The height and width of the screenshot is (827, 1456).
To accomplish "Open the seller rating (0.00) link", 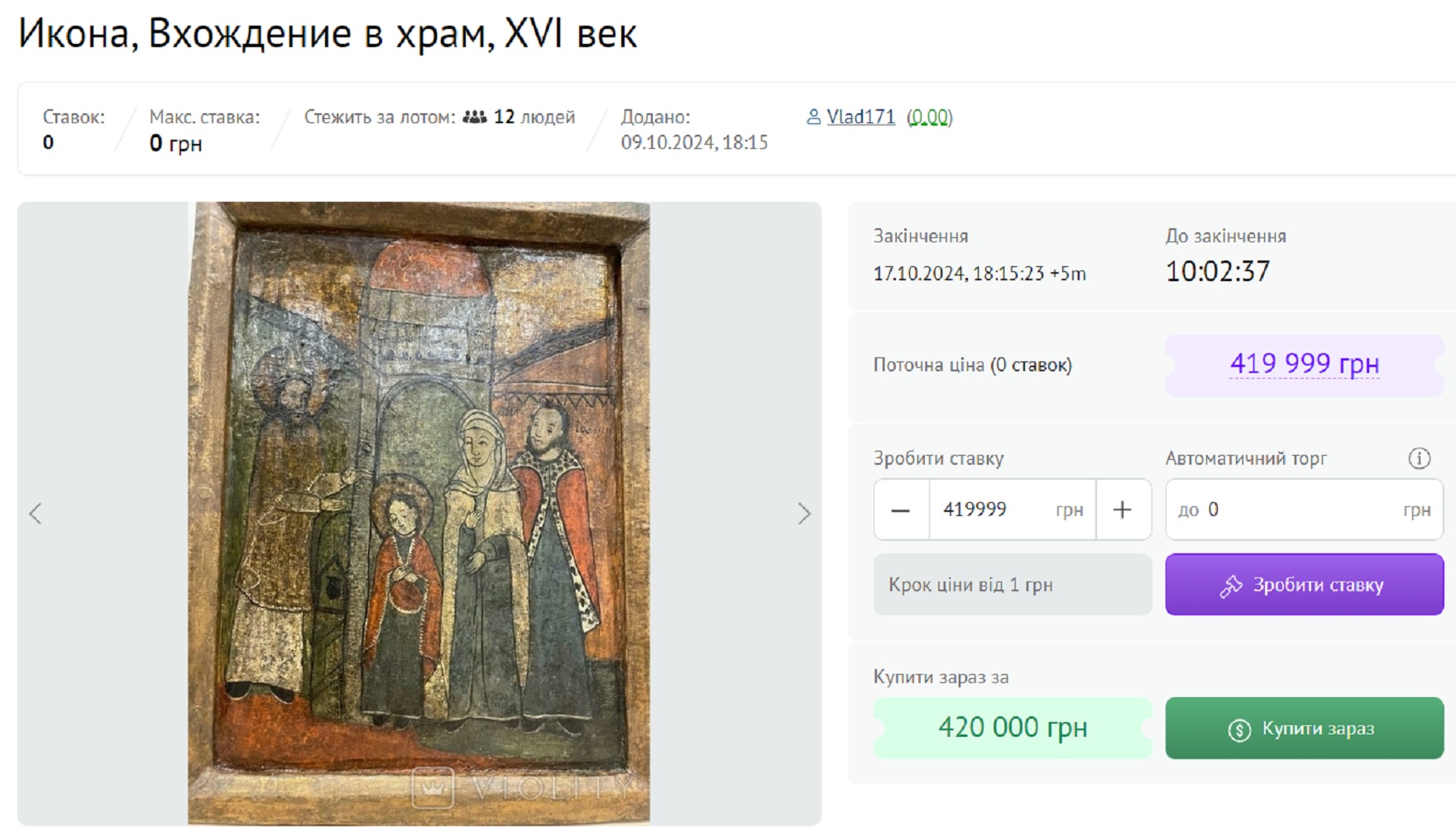I will coord(930,117).
